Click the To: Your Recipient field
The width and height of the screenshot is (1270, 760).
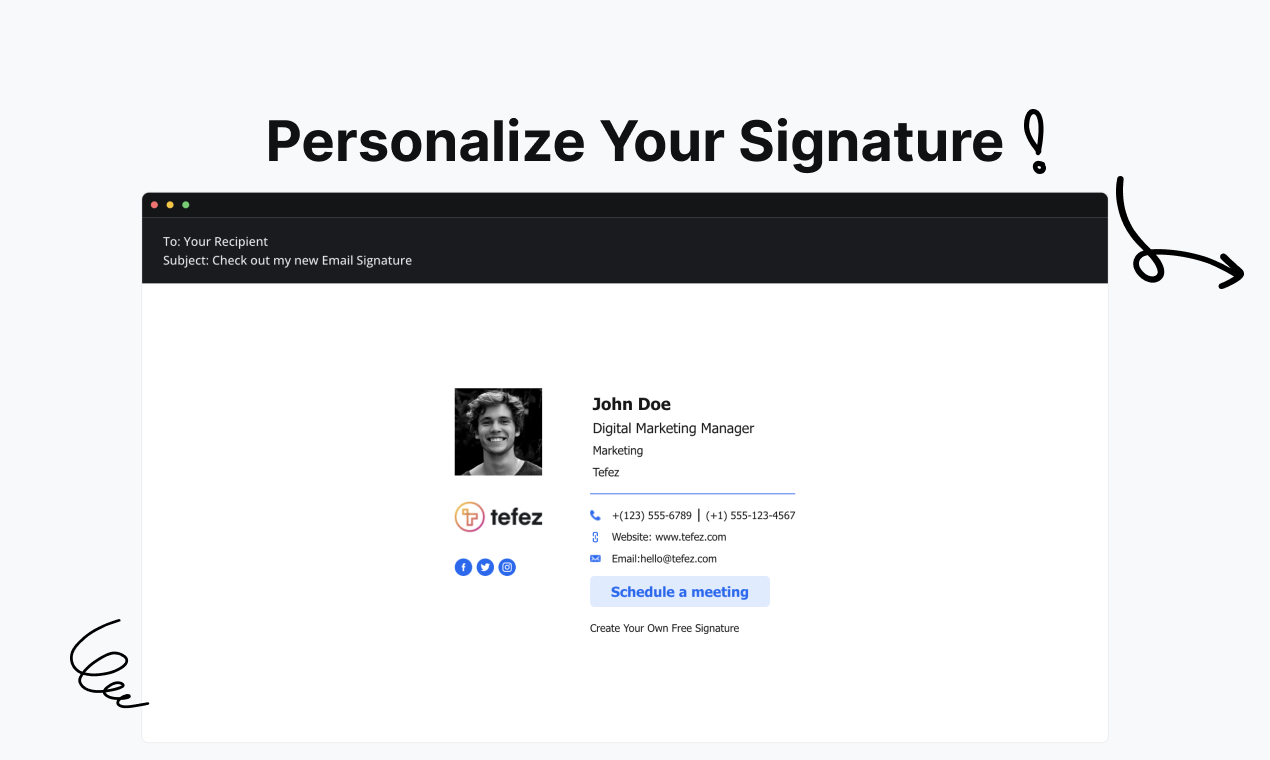click(x=215, y=241)
